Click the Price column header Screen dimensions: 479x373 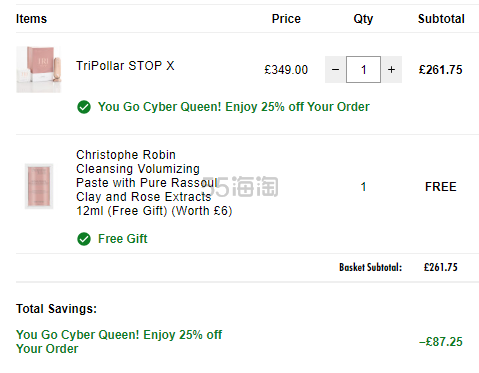[x=286, y=19]
